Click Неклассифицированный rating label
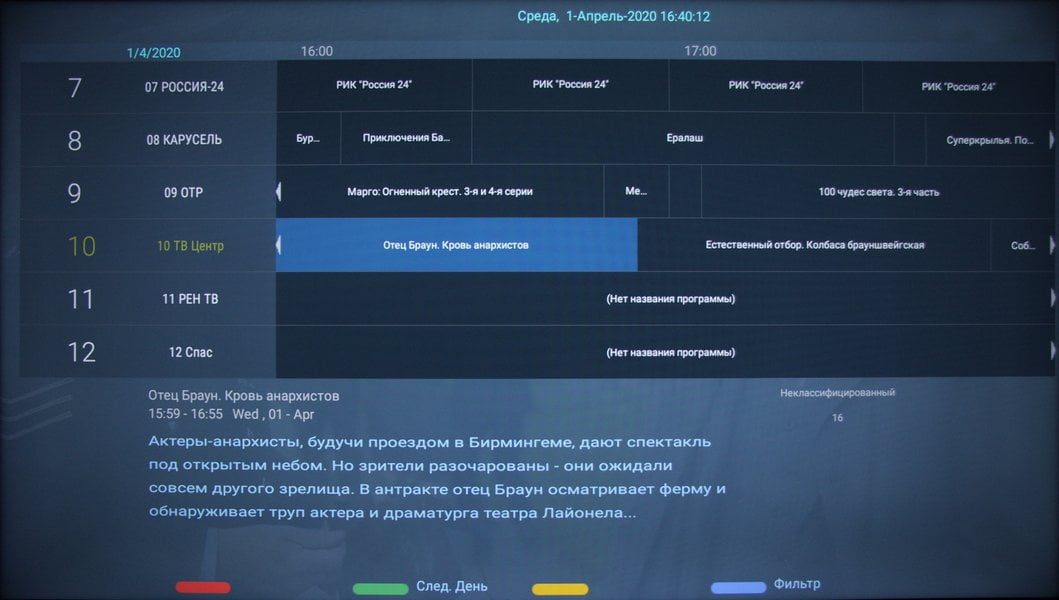Viewport: 1059px width, 600px height. (x=837, y=393)
